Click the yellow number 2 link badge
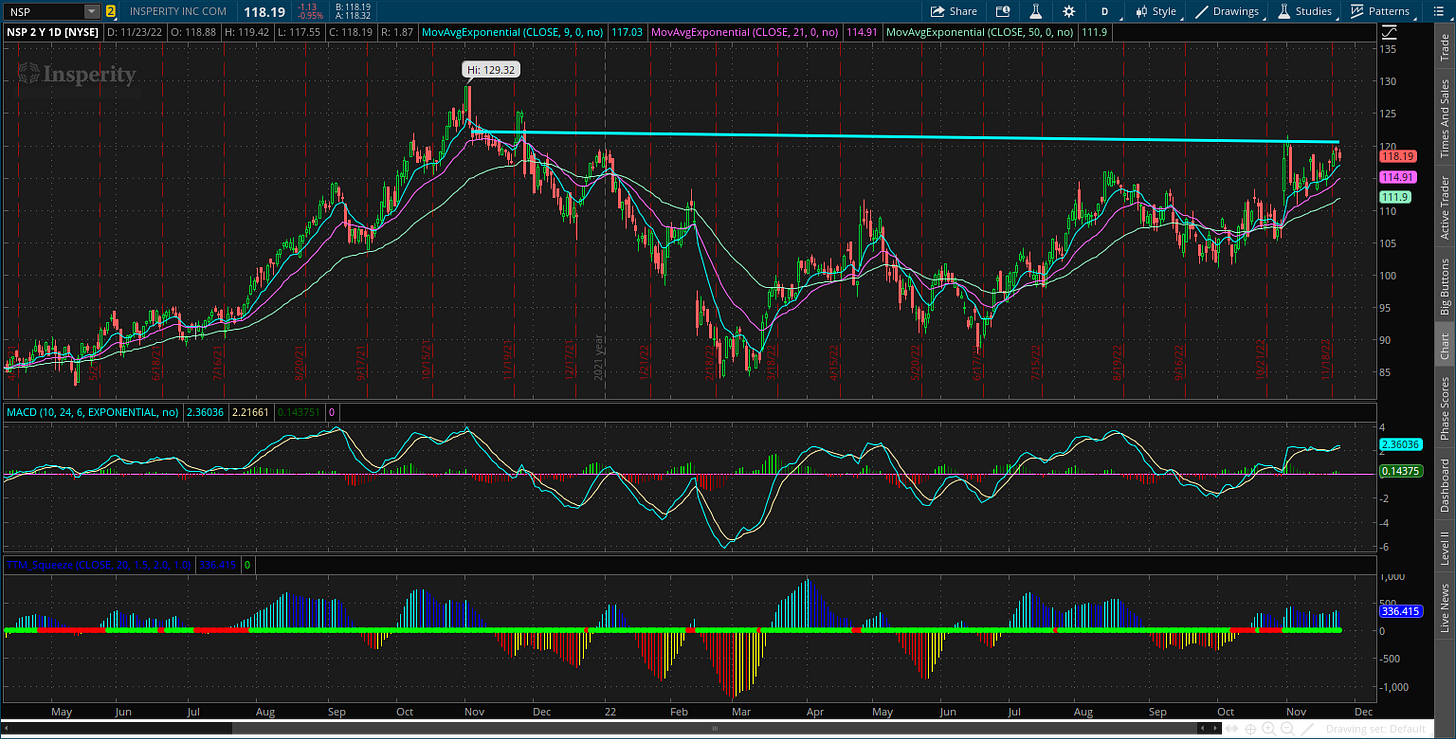 tap(110, 11)
